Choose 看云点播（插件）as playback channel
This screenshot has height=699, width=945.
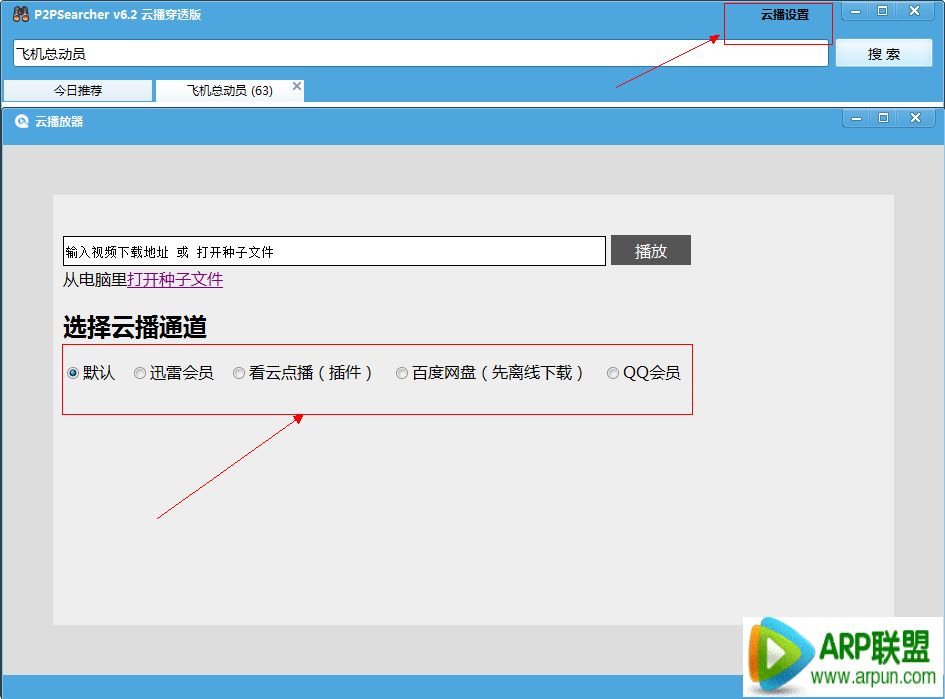pos(238,373)
